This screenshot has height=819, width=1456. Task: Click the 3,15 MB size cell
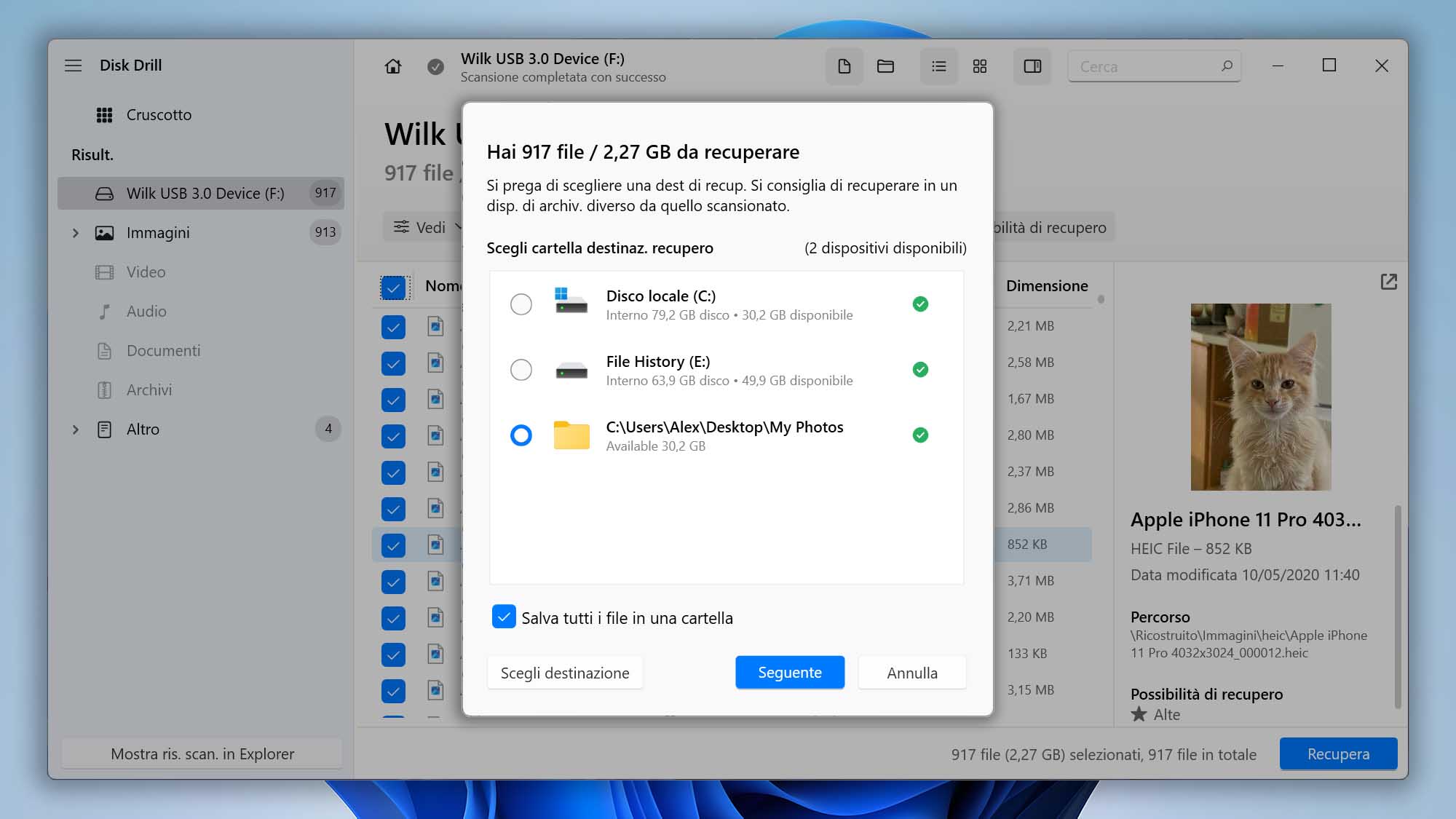click(x=1030, y=690)
